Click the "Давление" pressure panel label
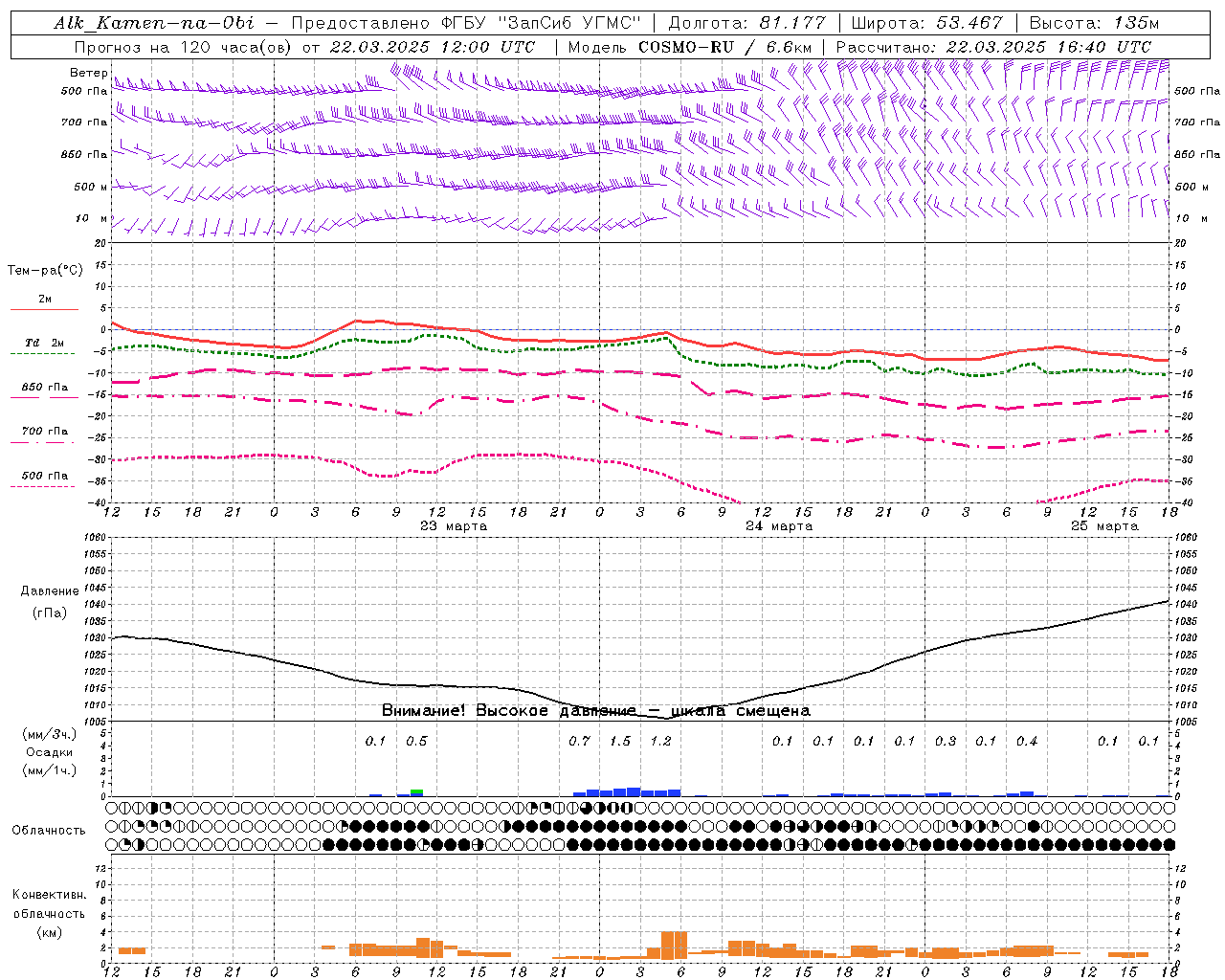 50,591
